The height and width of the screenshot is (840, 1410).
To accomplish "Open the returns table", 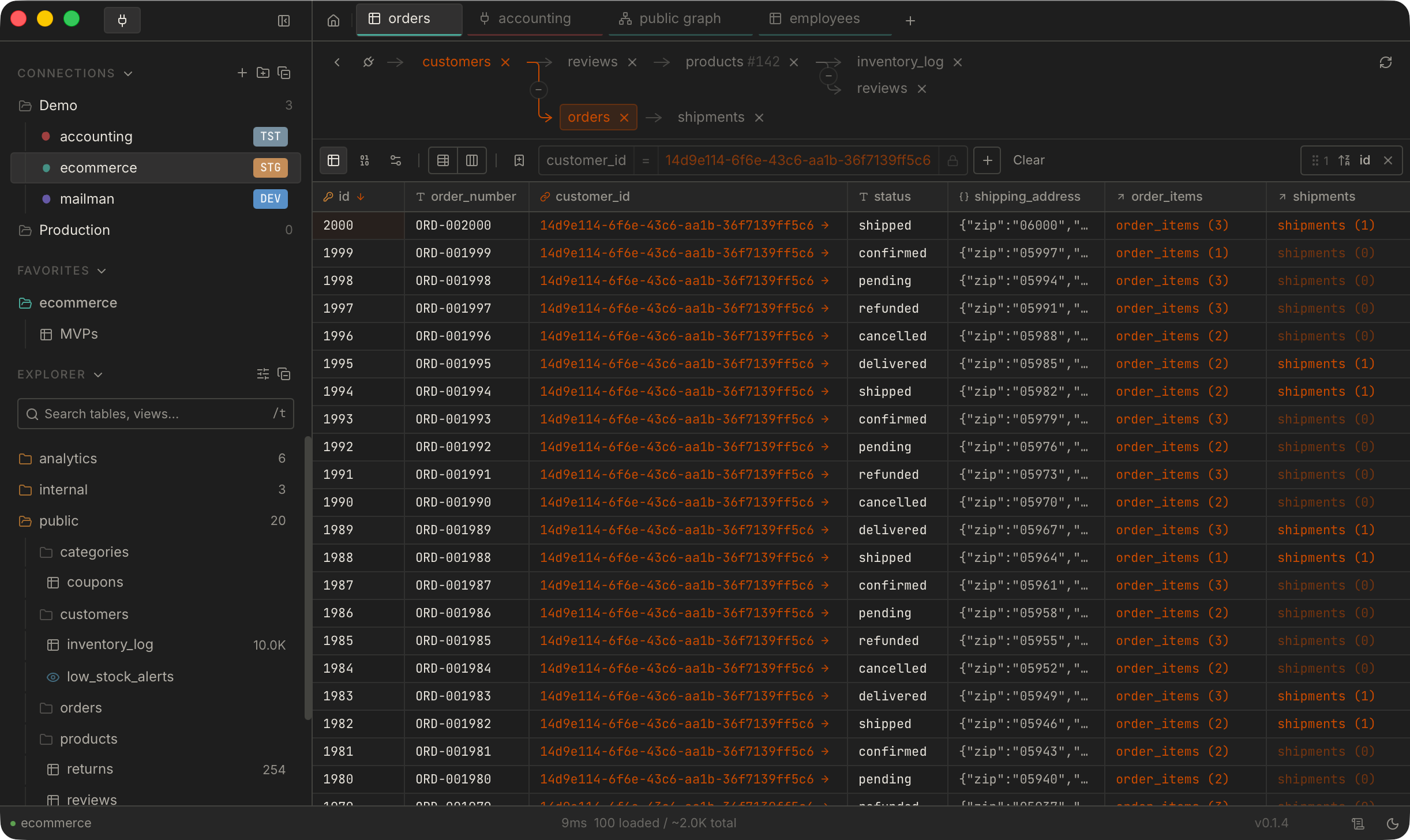I will coord(156,770).
